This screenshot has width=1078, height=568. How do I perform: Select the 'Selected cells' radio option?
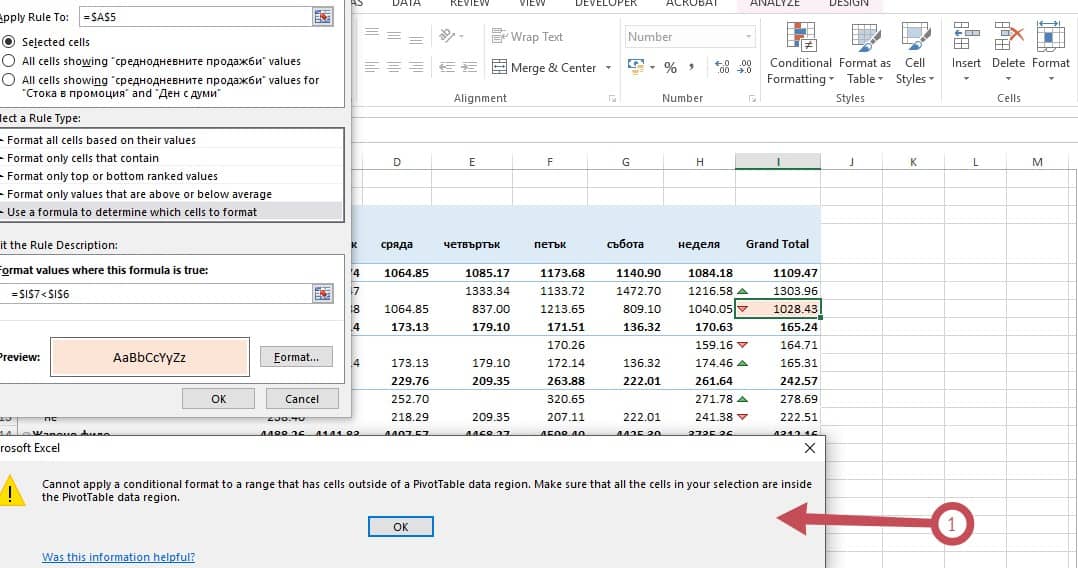(9, 42)
